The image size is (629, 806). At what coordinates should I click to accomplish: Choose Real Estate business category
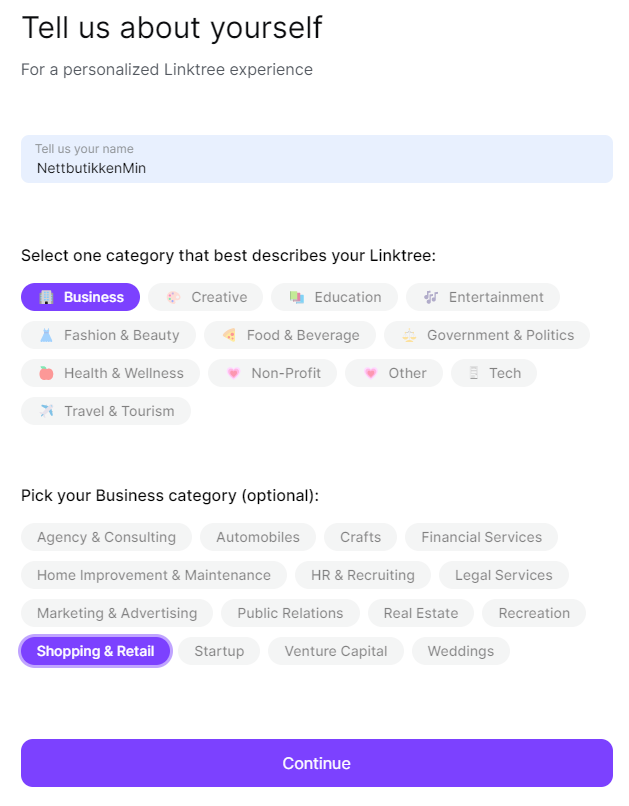tap(420, 613)
